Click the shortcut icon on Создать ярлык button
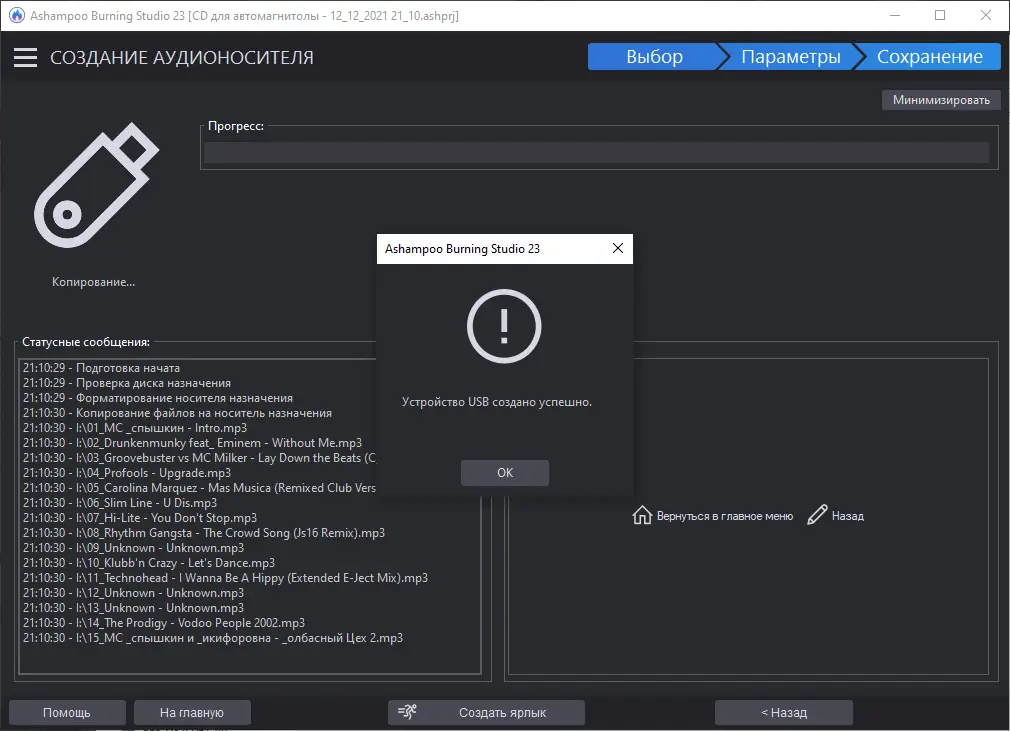The height and width of the screenshot is (731, 1010). [x=409, y=712]
